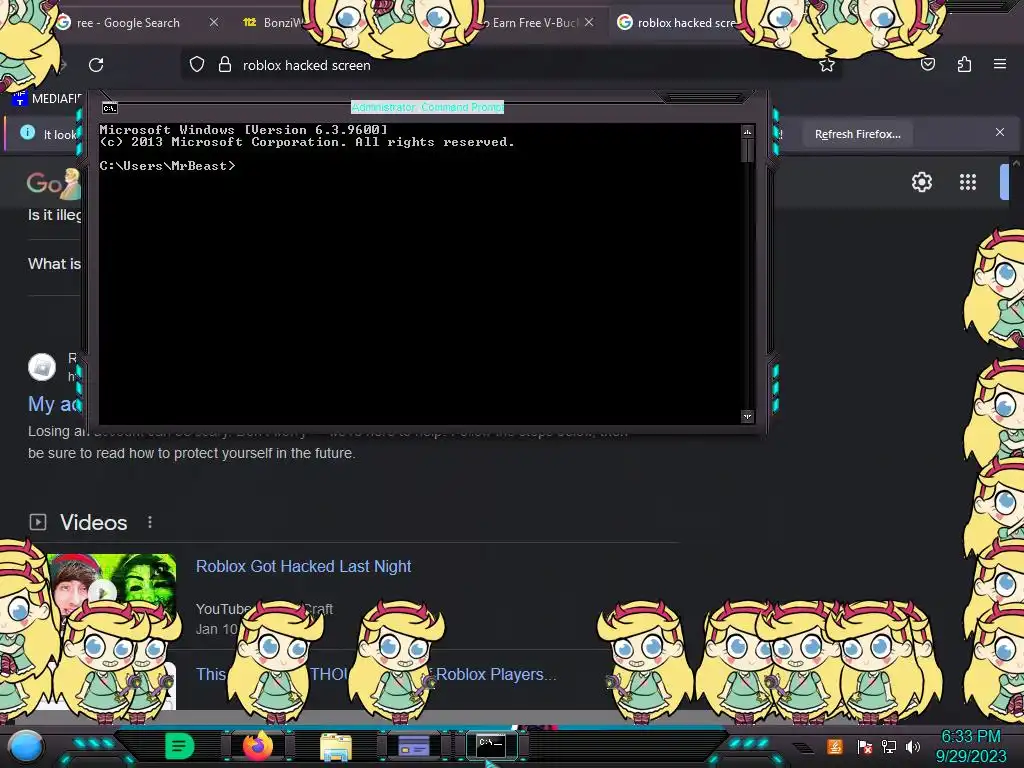Image resolution: width=1024 pixels, height=768 pixels.
Task: Open Firefox from the taskbar
Action: coord(257,746)
